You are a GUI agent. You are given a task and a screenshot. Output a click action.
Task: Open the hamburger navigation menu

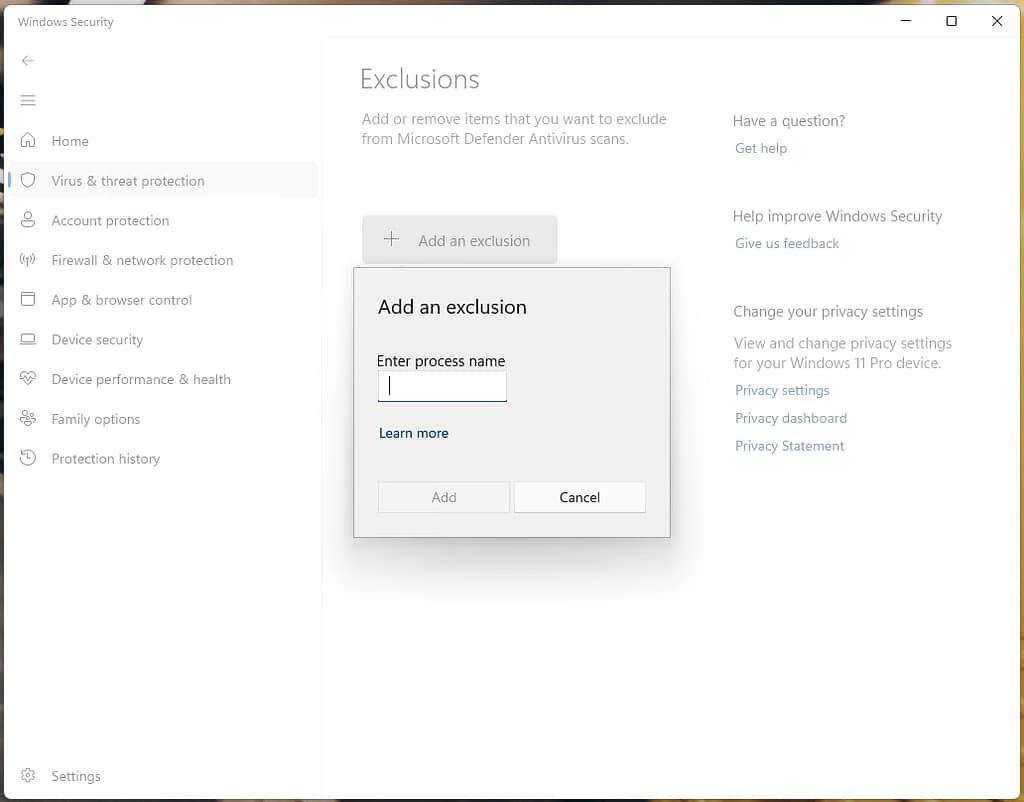click(x=28, y=100)
